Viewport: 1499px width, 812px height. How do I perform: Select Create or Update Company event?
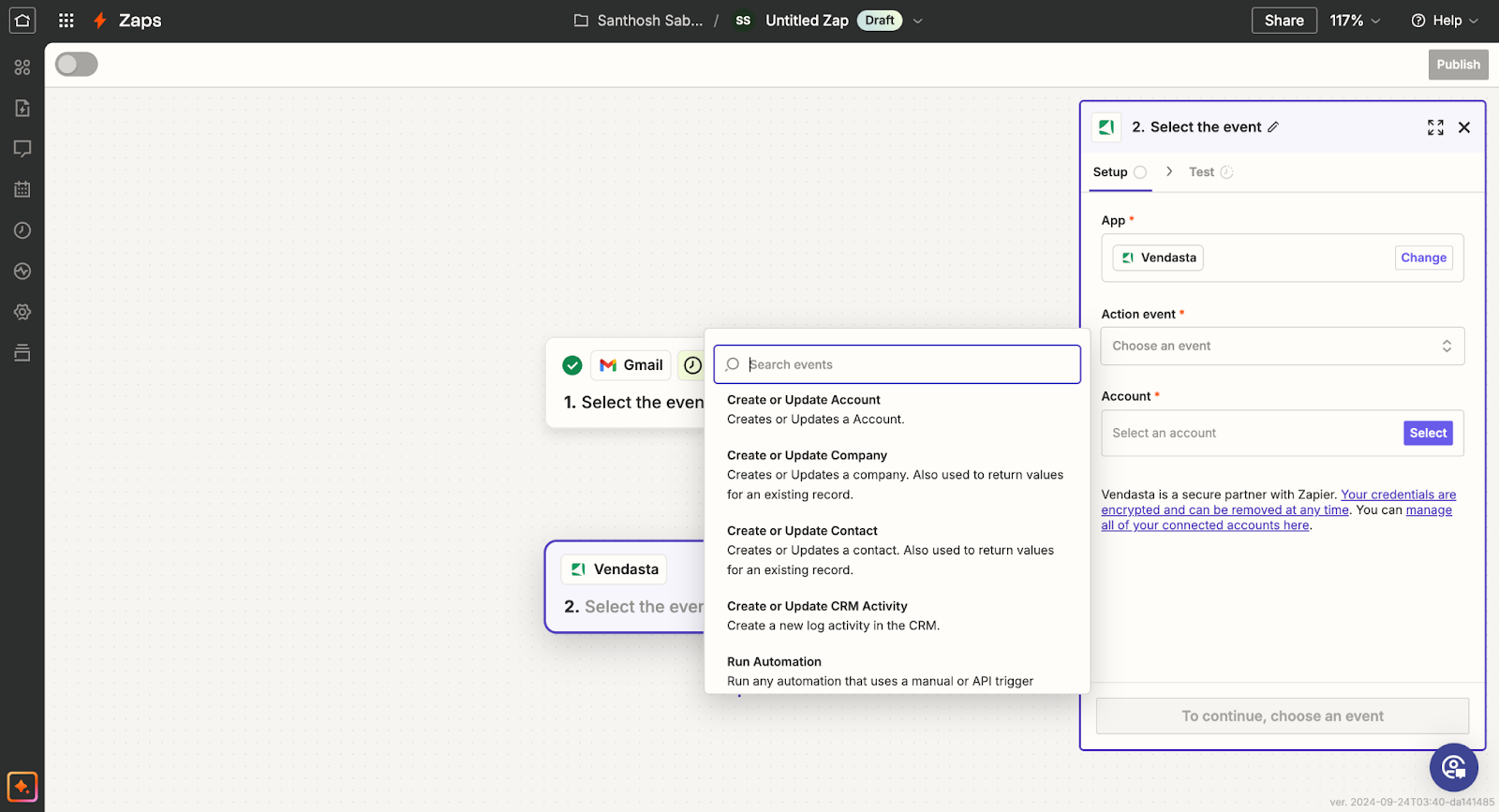click(x=897, y=475)
